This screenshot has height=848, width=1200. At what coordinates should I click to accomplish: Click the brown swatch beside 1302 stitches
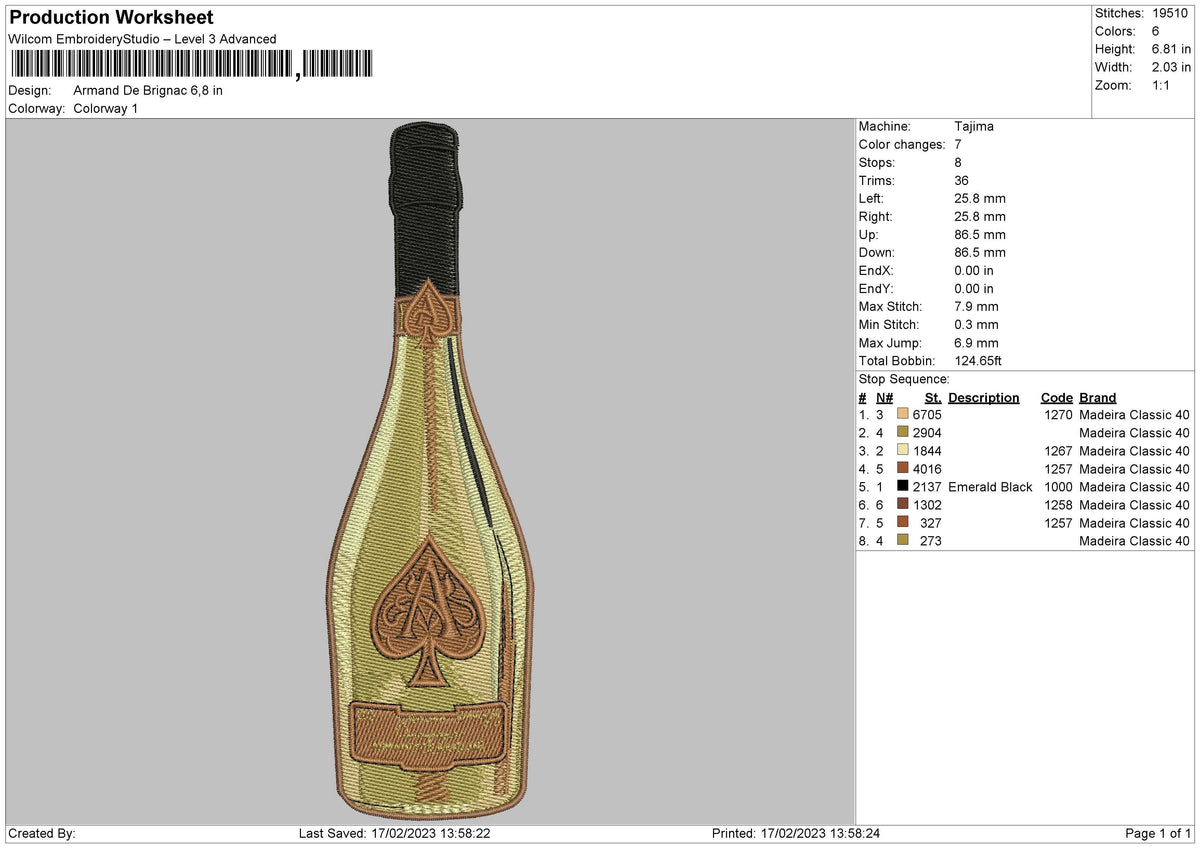click(x=903, y=505)
